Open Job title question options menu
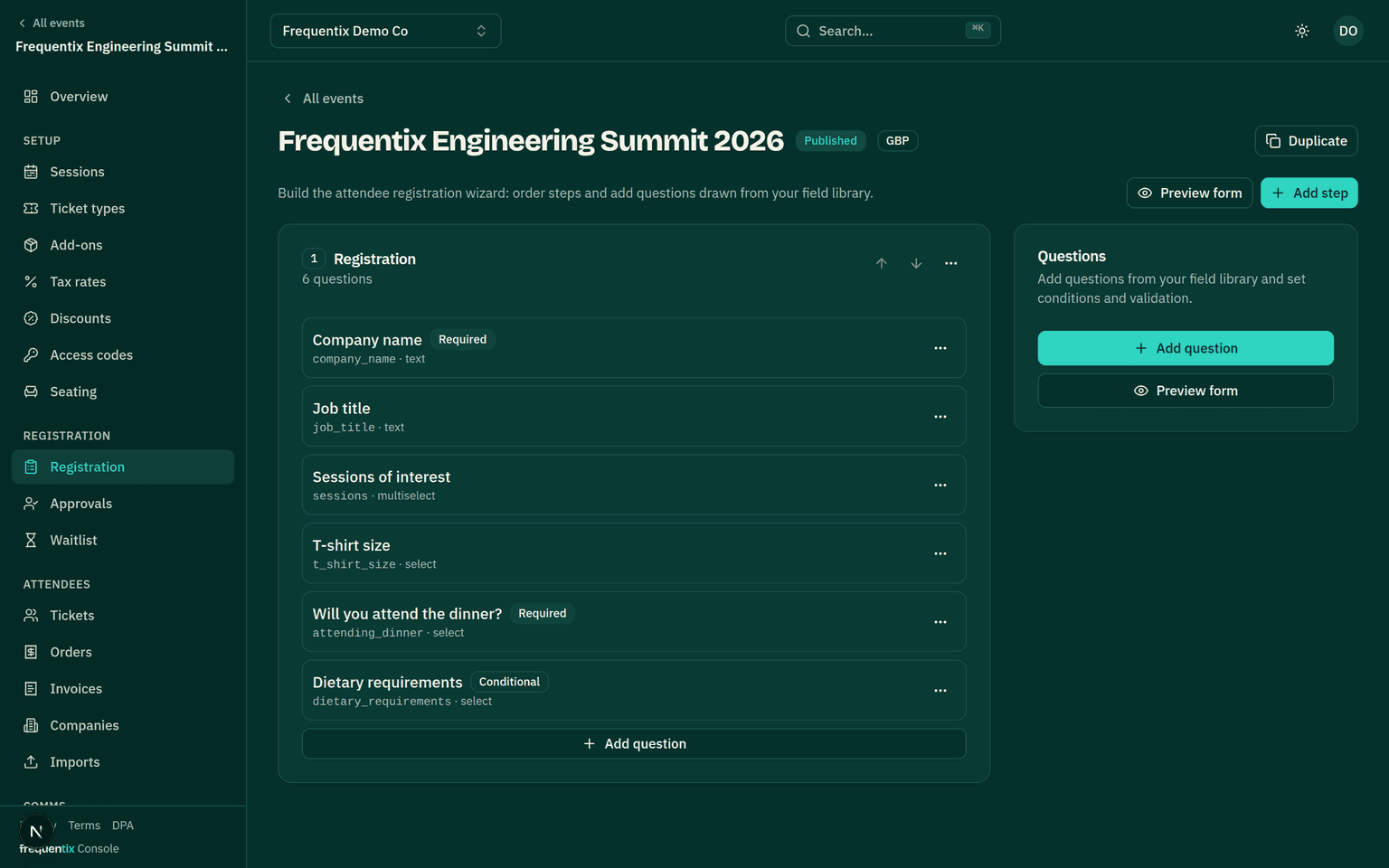The width and height of the screenshot is (1389, 868). 940,417
